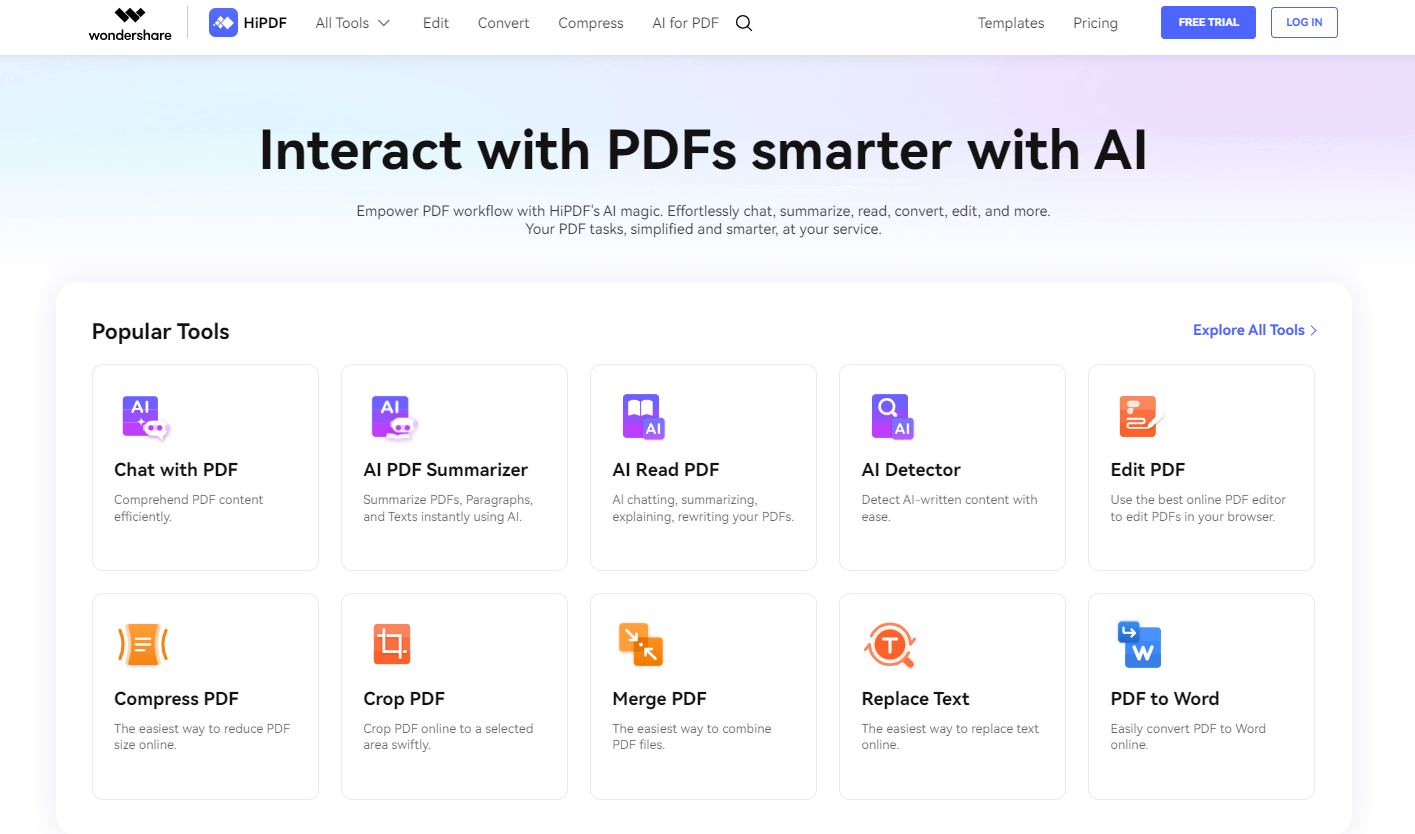Screen dimensions: 1415x834
Task: Click the Merge PDF icon
Action: click(x=641, y=645)
